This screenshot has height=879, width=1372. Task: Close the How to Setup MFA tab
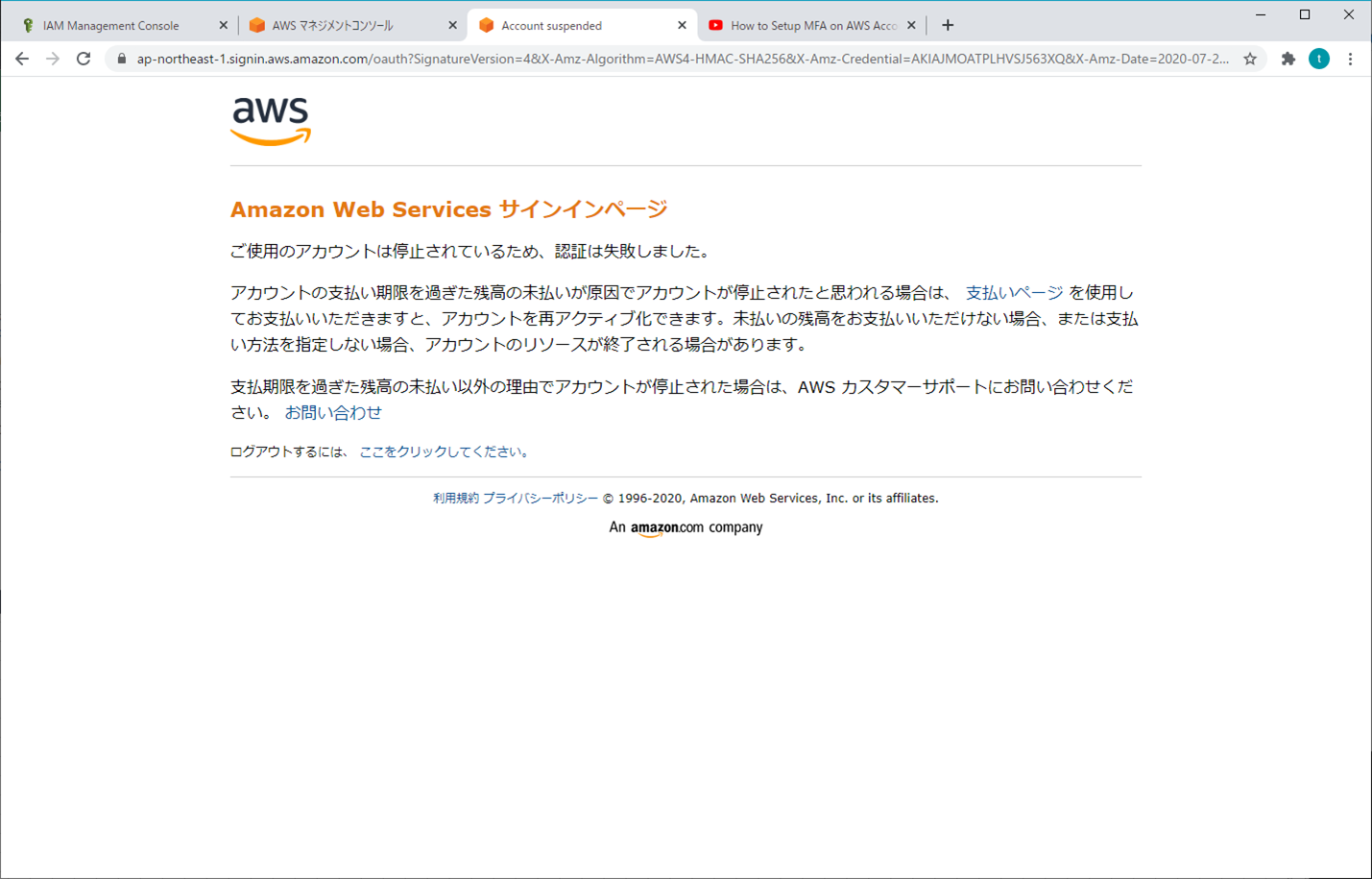pyautogui.click(x=911, y=26)
